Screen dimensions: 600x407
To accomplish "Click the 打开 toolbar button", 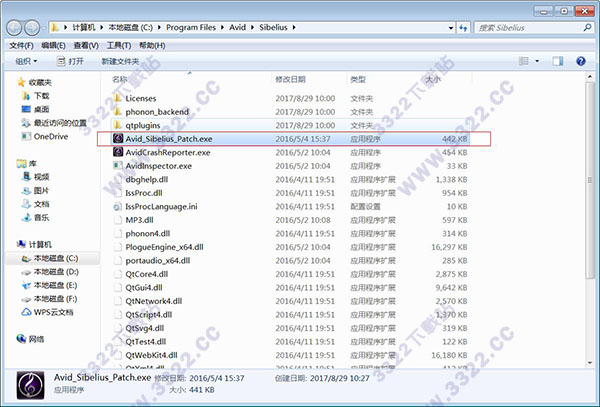I will point(70,61).
